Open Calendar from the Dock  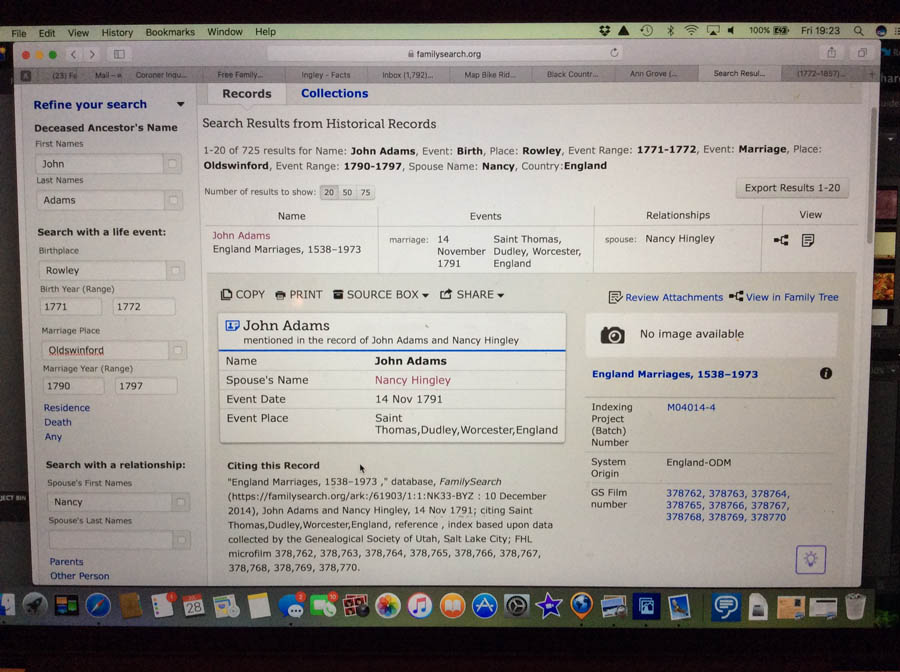tap(193, 605)
